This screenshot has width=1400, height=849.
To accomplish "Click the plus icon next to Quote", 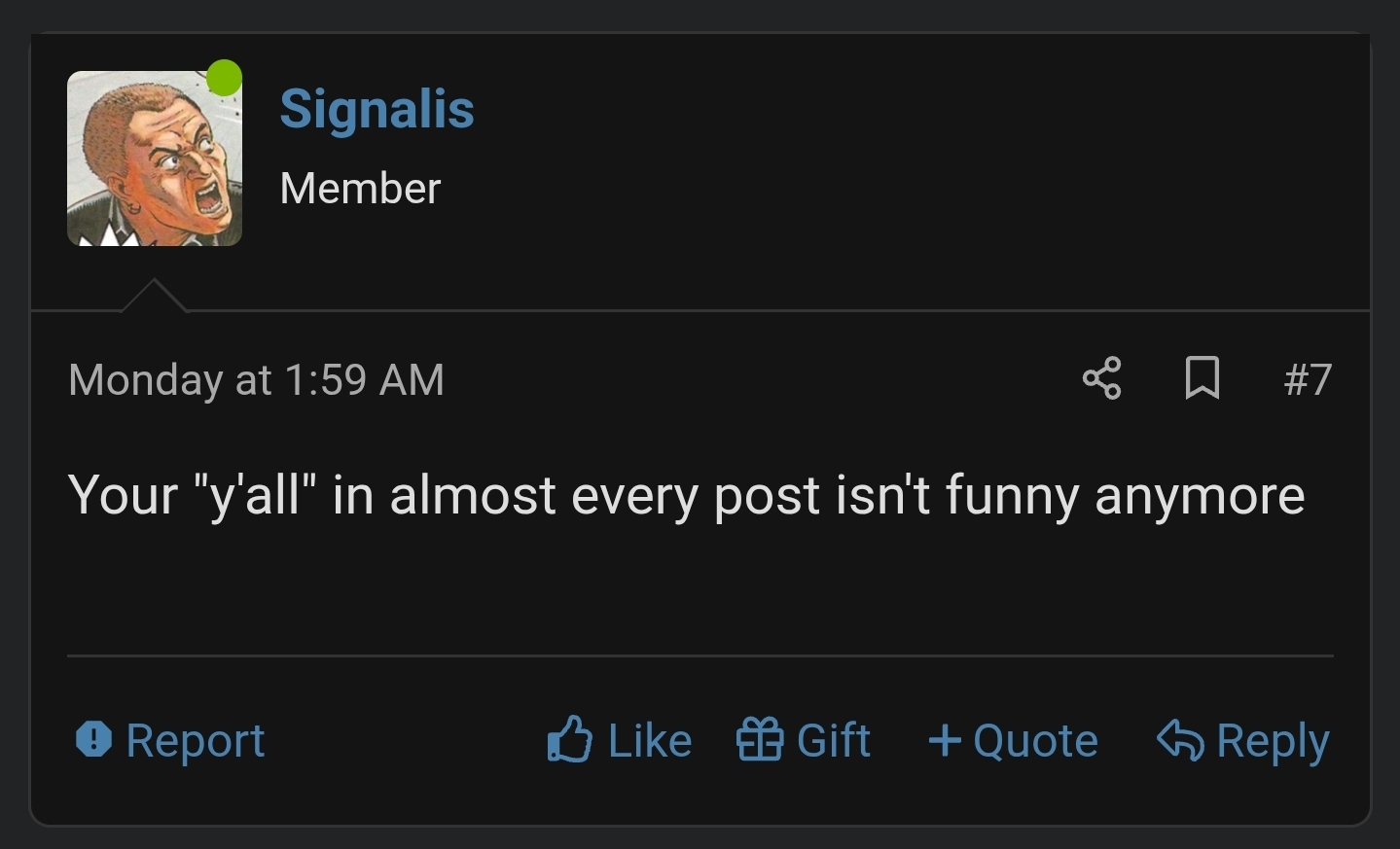I will click(943, 740).
